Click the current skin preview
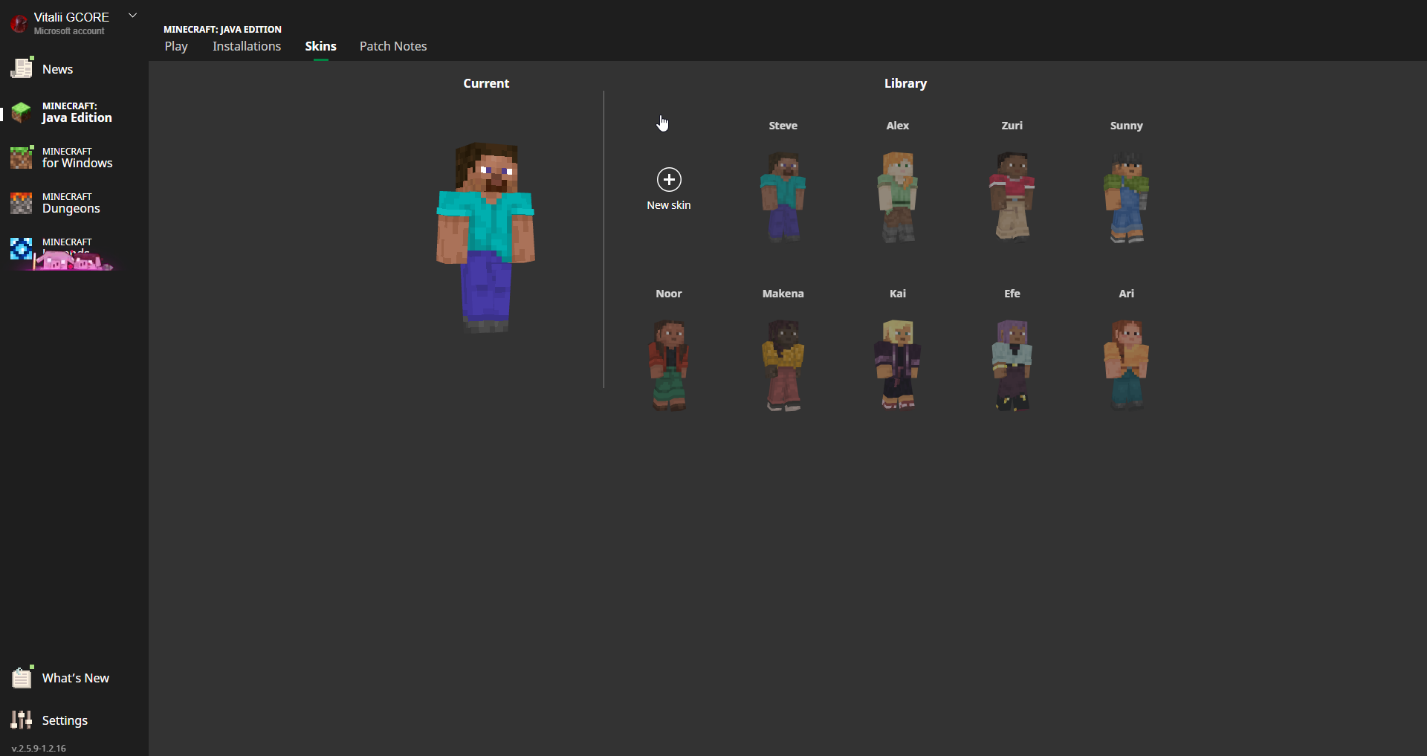The width and height of the screenshot is (1427, 756). coord(486,237)
